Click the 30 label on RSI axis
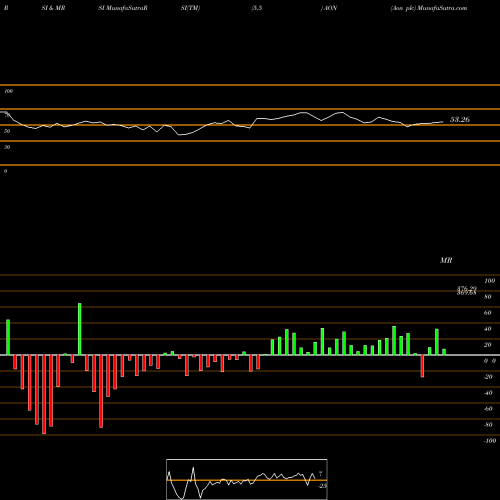The image size is (500, 500). [7, 147]
